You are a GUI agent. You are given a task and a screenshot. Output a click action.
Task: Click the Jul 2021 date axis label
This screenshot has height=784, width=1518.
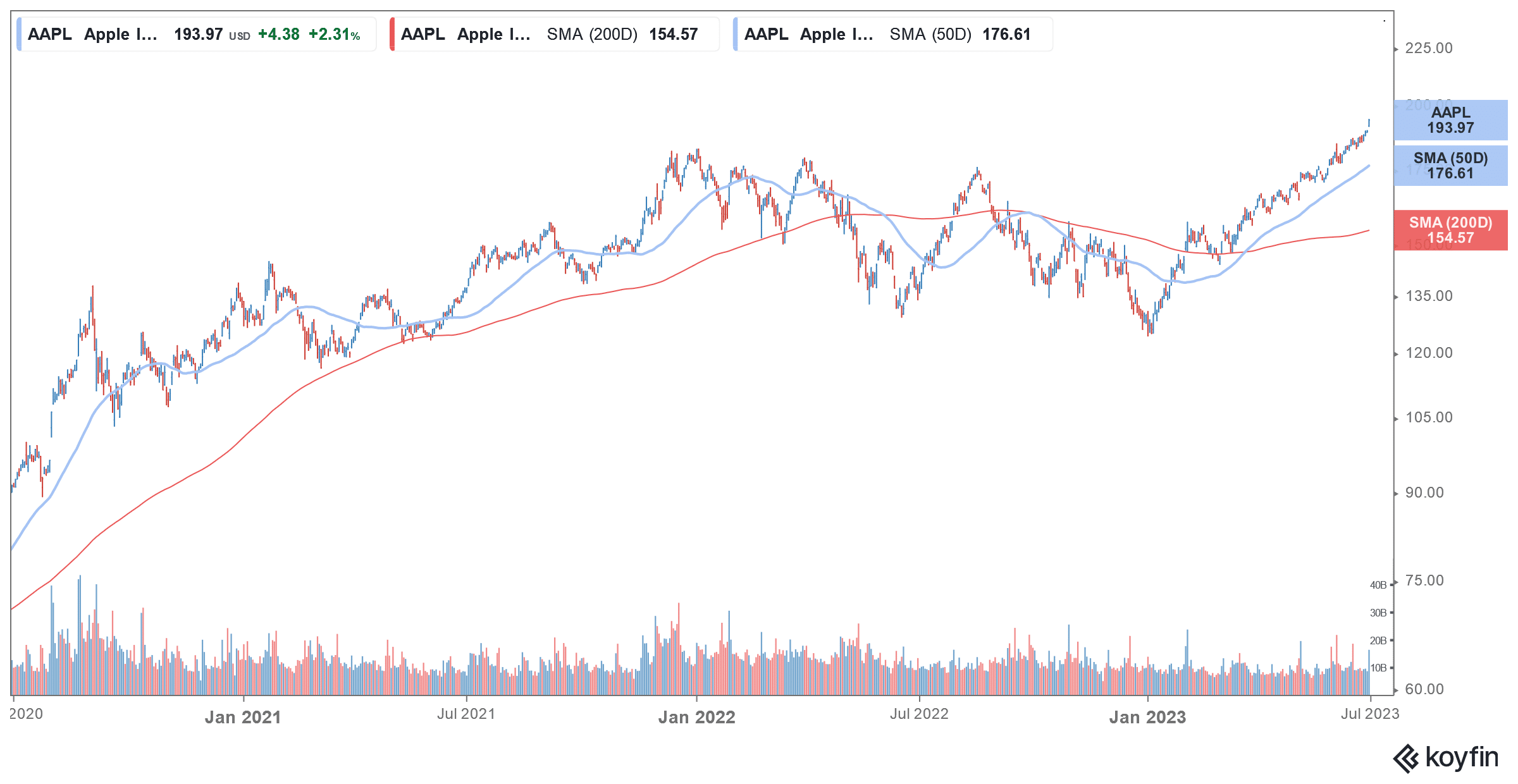point(466,714)
